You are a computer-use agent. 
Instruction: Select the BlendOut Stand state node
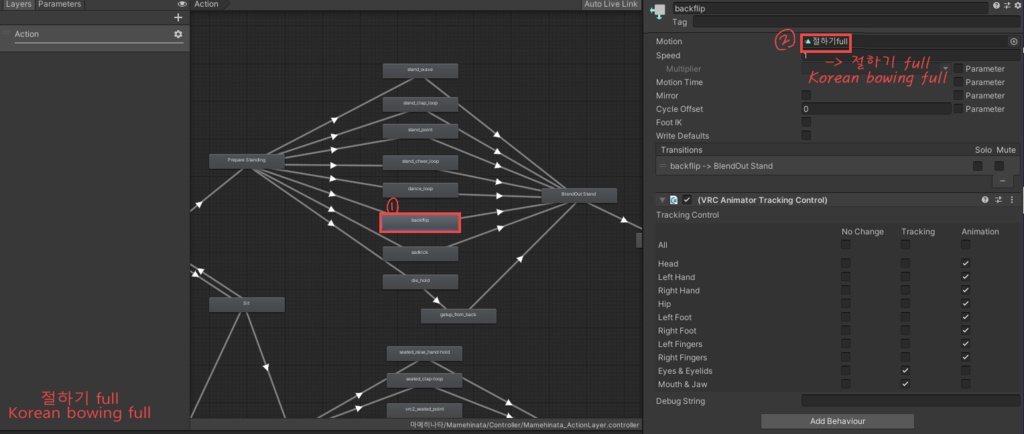(x=579, y=195)
